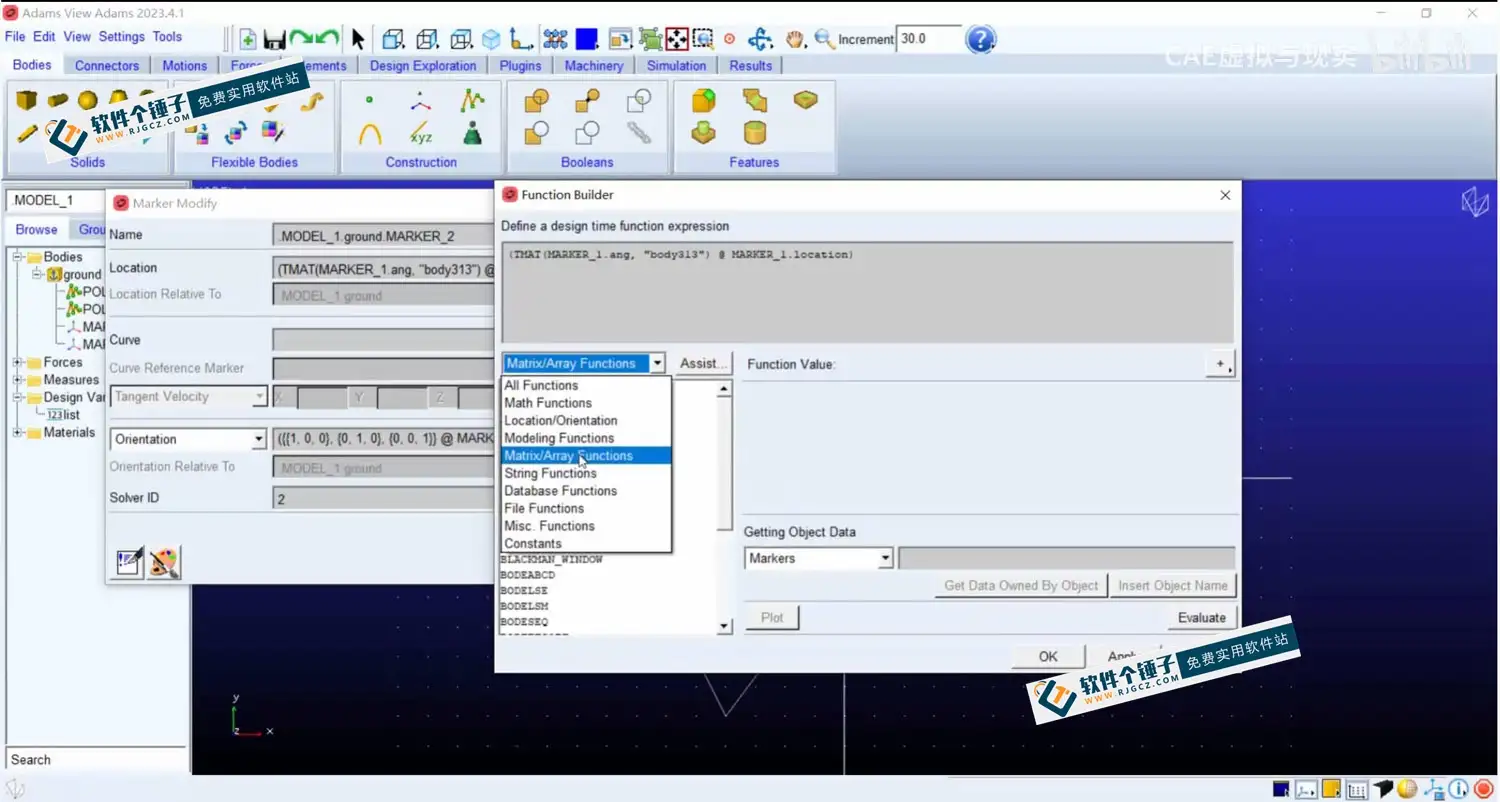
Task: Click the Increment value field
Action: [x=927, y=39]
